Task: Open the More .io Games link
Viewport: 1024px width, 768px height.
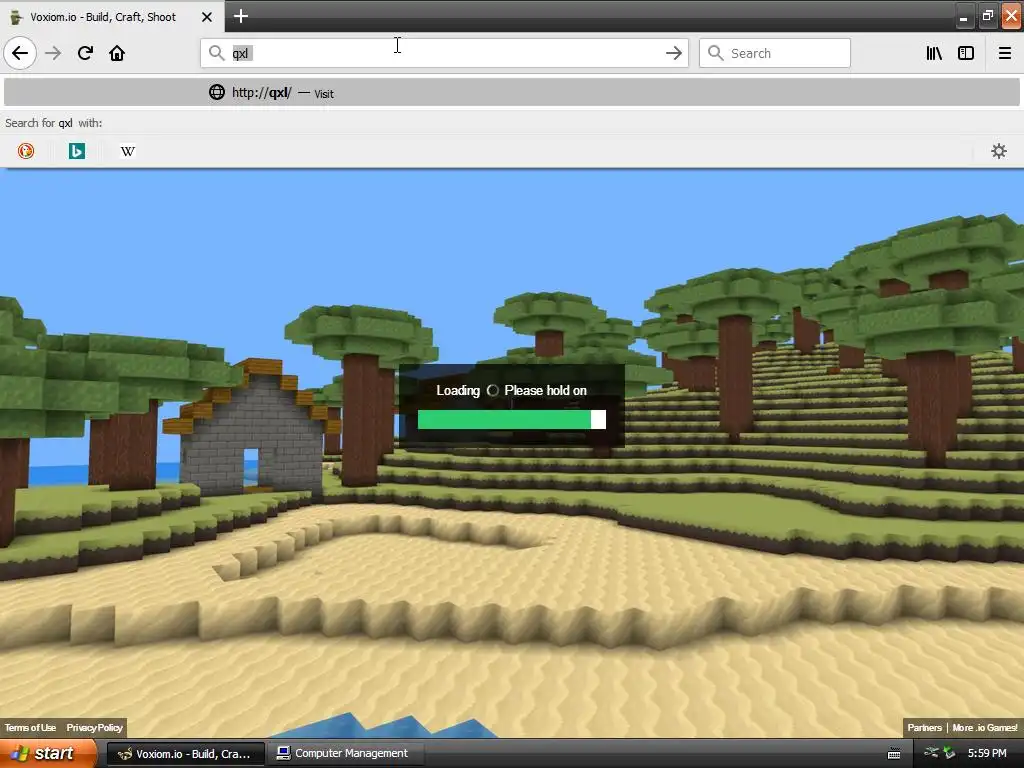Action: (984, 728)
